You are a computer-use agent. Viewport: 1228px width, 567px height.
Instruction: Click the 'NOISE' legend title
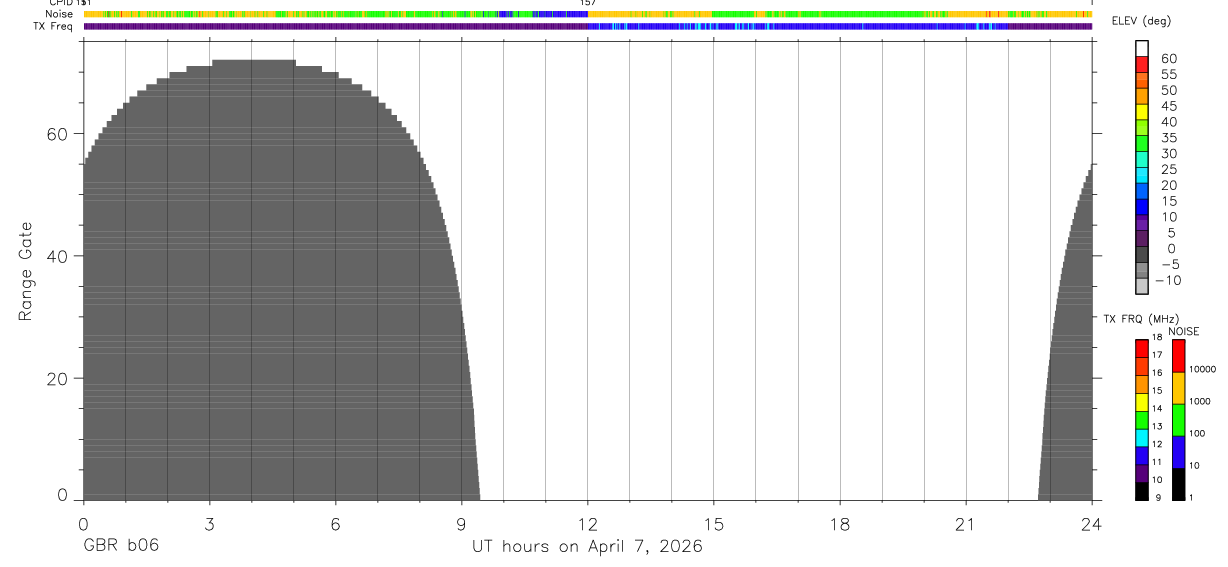1183,331
